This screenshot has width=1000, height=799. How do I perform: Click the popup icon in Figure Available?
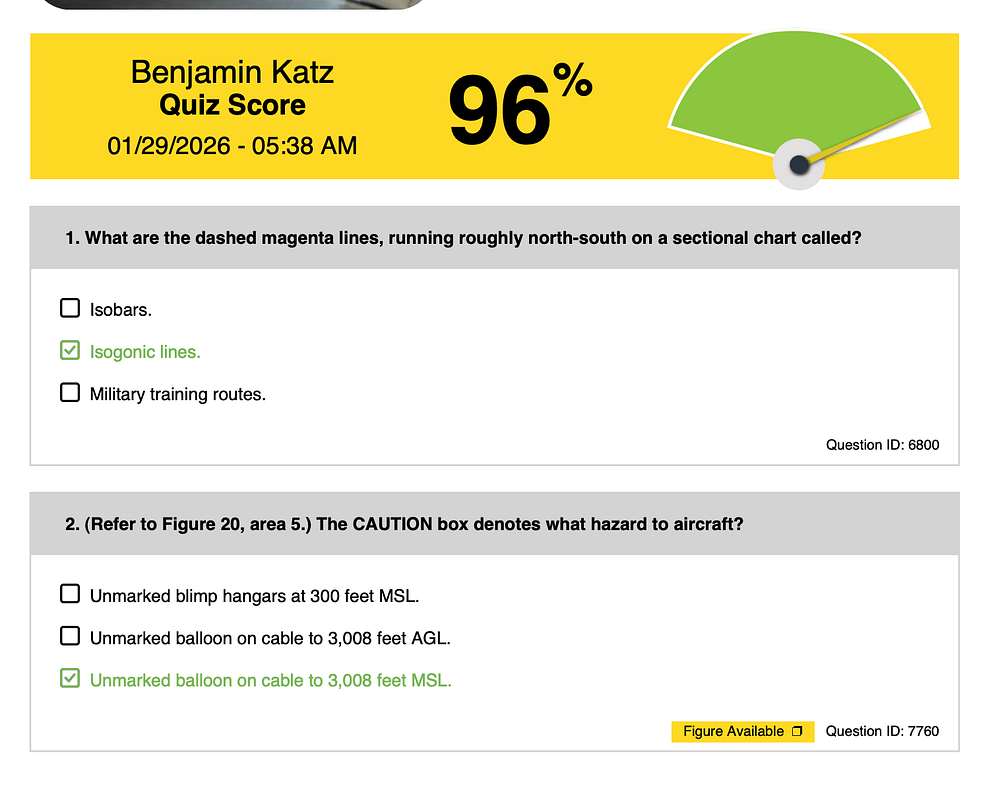pos(797,731)
